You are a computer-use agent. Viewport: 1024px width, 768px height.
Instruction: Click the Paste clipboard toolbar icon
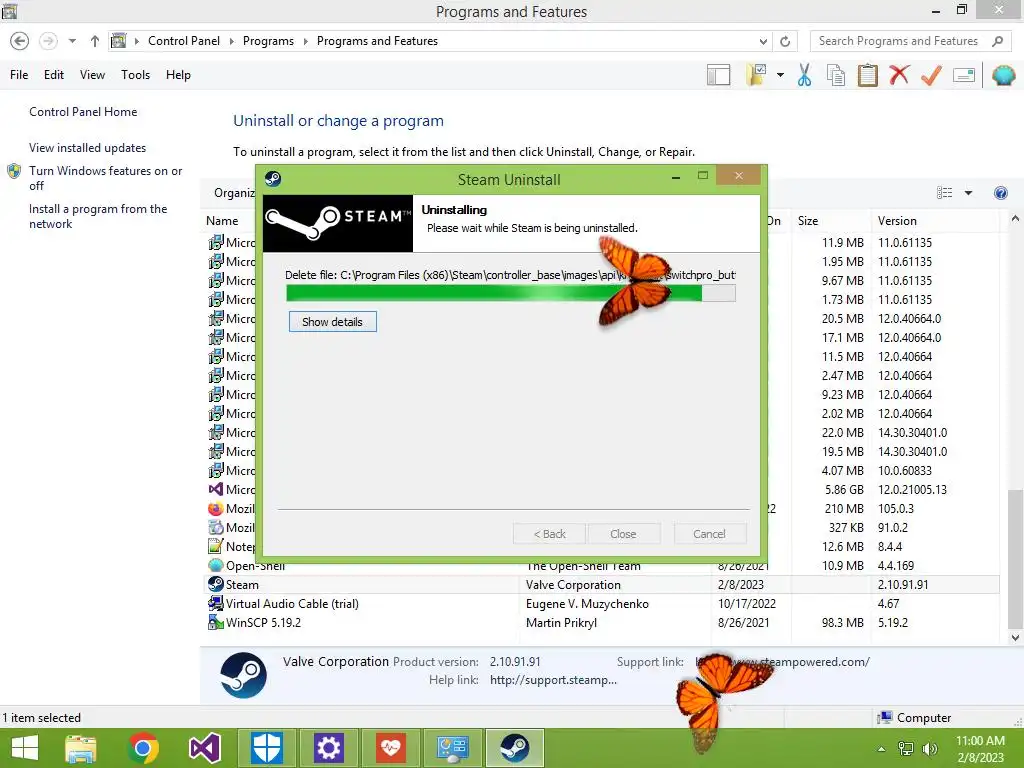tap(867, 75)
